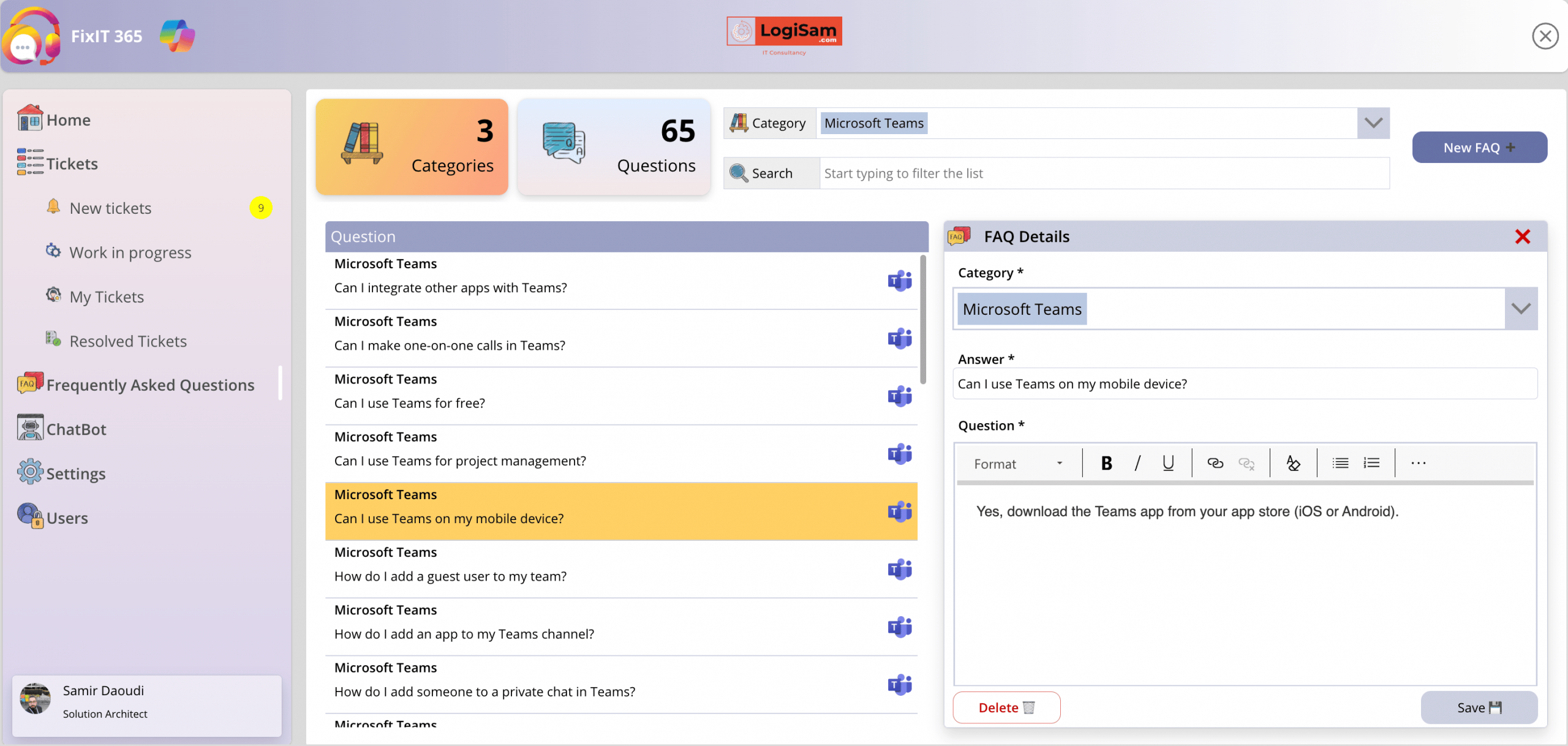Click the 3 Categories card
Screen dimensions: 1568x746
412,147
